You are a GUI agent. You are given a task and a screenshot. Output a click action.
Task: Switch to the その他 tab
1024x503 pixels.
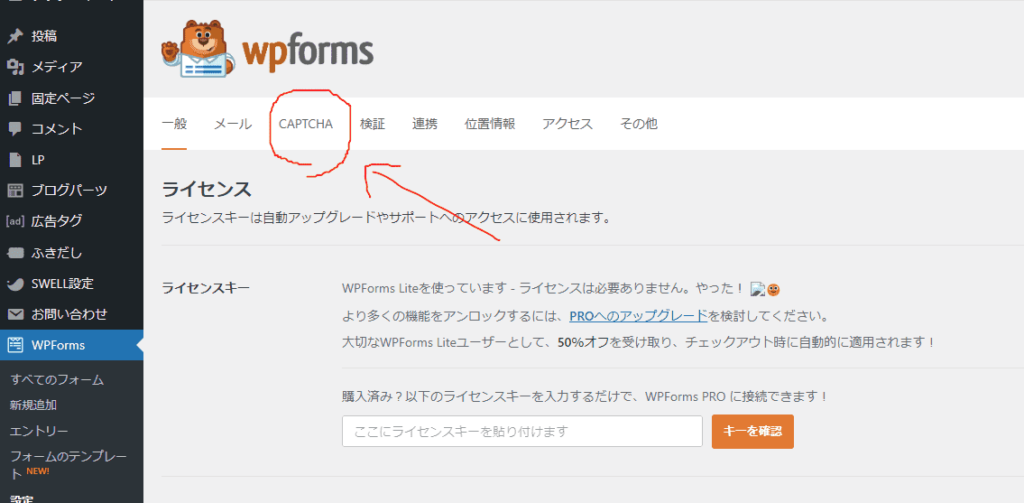[x=639, y=124]
